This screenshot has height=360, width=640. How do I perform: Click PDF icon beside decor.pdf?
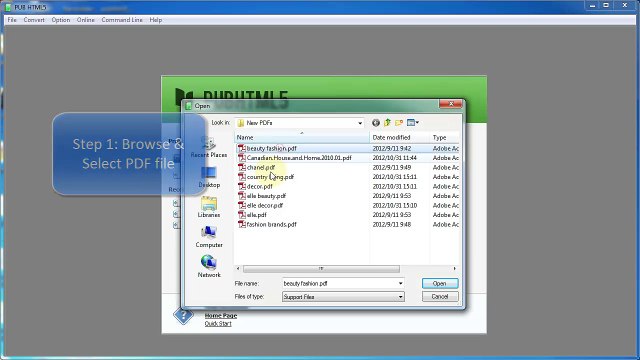pyautogui.click(x=242, y=186)
